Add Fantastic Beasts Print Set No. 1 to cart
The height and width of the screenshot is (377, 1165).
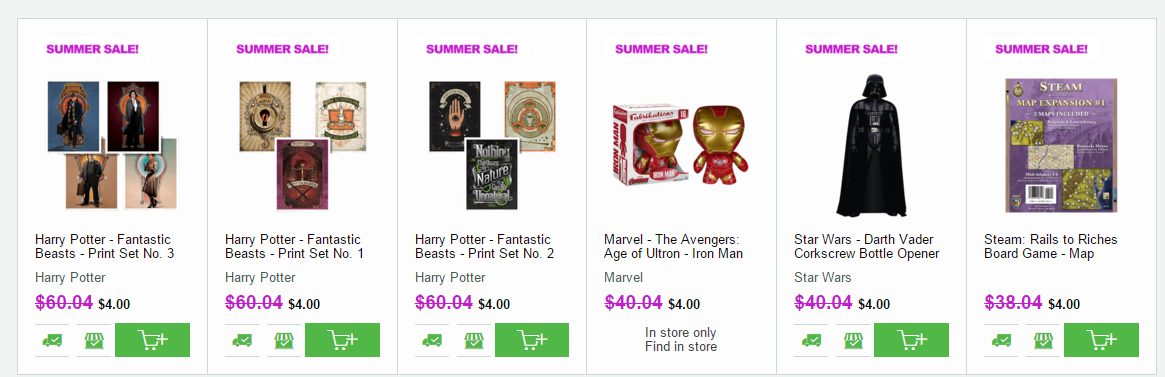pyautogui.click(x=343, y=340)
